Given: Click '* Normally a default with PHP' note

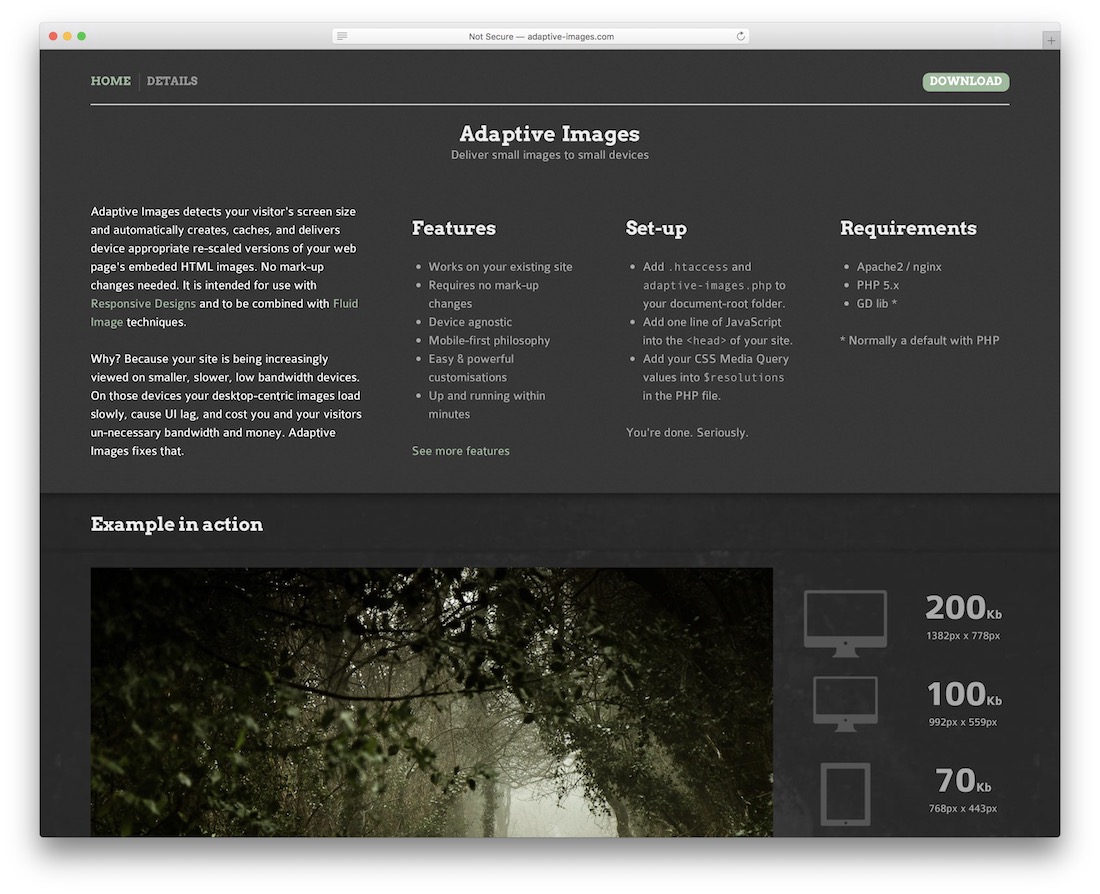Looking at the screenshot, I should click(919, 340).
